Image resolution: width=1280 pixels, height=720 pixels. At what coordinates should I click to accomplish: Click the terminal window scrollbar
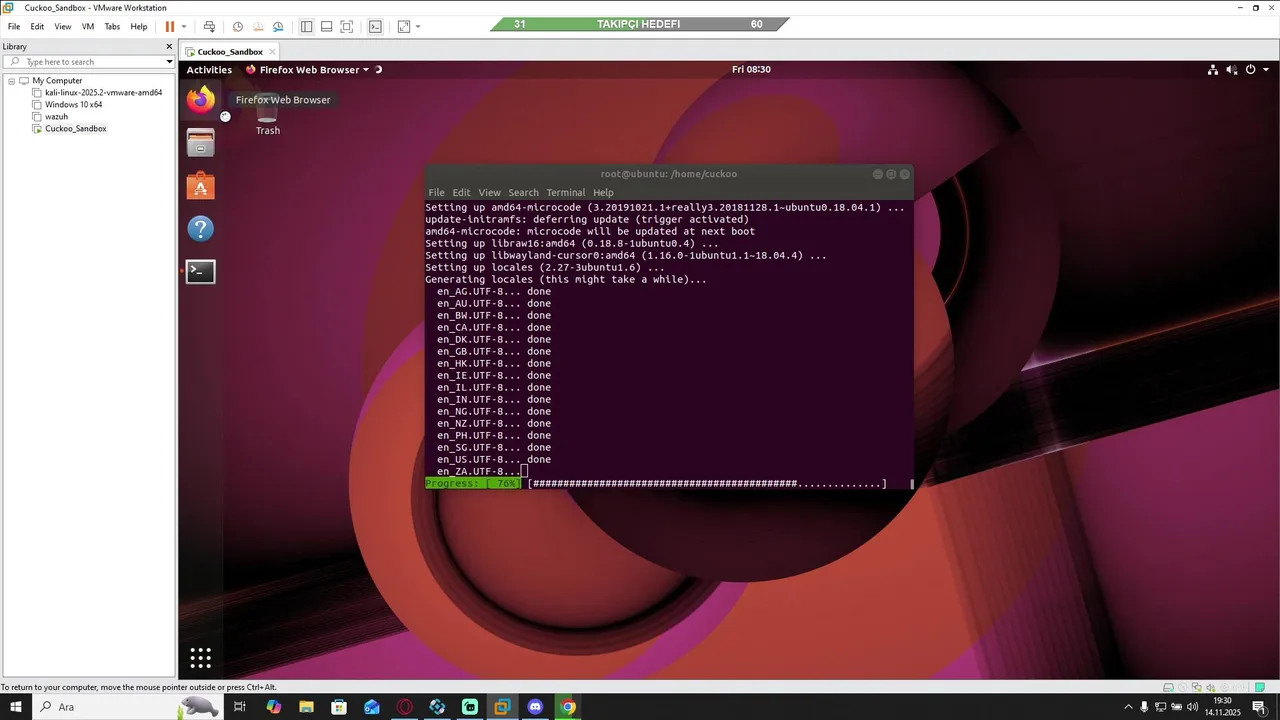[912, 484]
